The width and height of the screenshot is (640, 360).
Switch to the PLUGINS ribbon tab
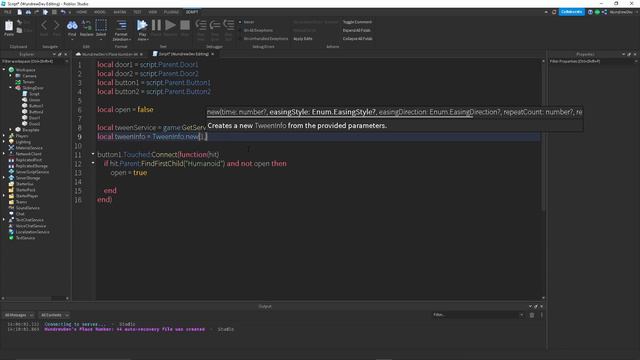click(x=171, y=12)
